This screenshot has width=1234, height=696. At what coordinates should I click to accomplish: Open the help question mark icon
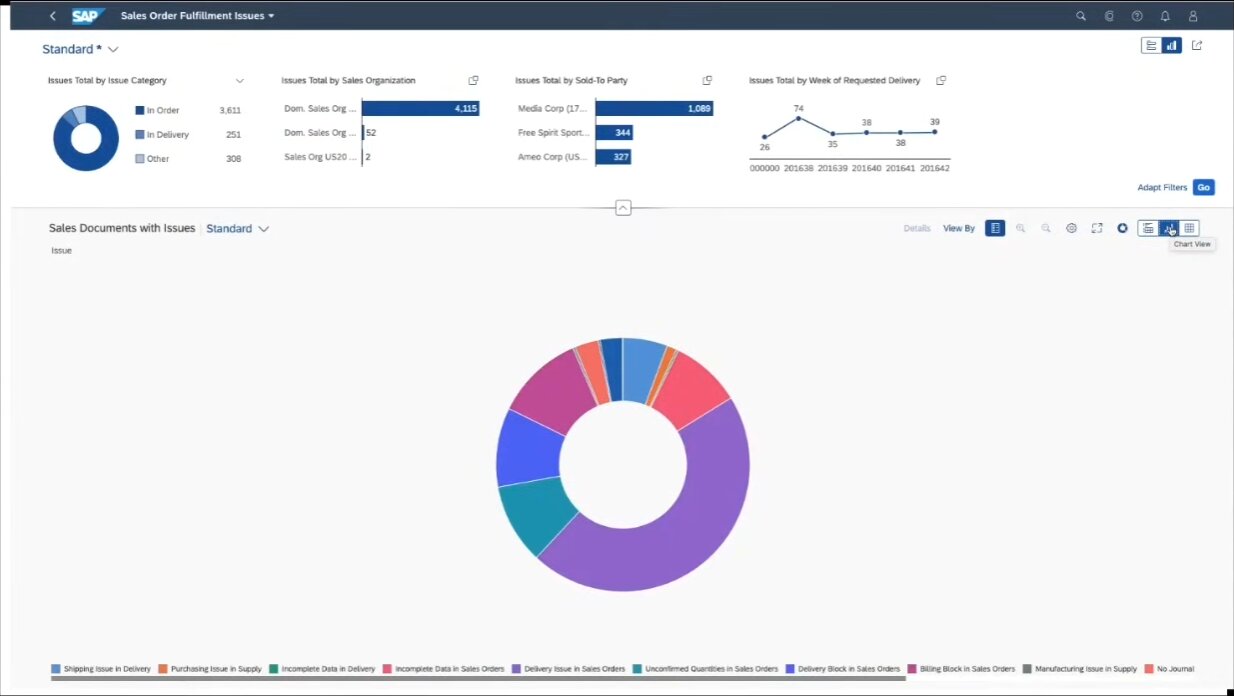click(1137, 16)
